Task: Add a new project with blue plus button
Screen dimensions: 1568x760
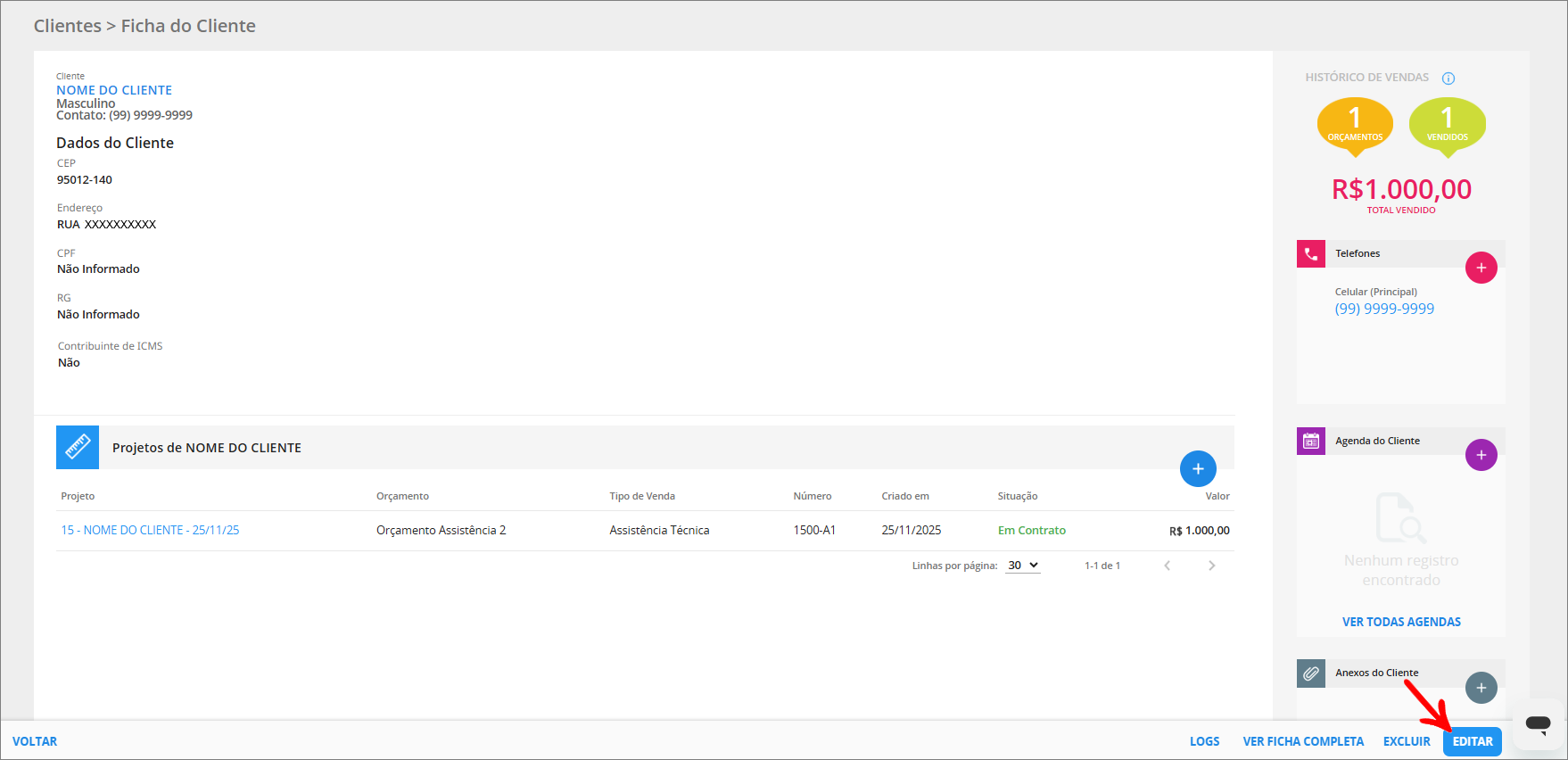Action: [x=1198, y=468]
